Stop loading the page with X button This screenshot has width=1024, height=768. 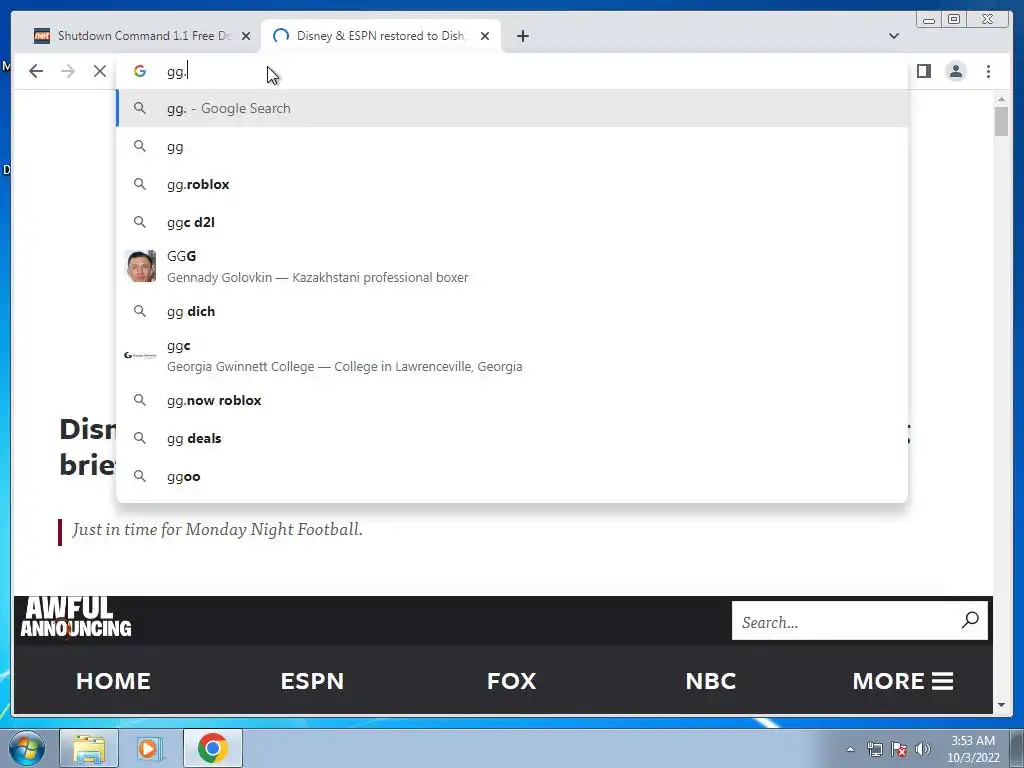coord(99,71)
